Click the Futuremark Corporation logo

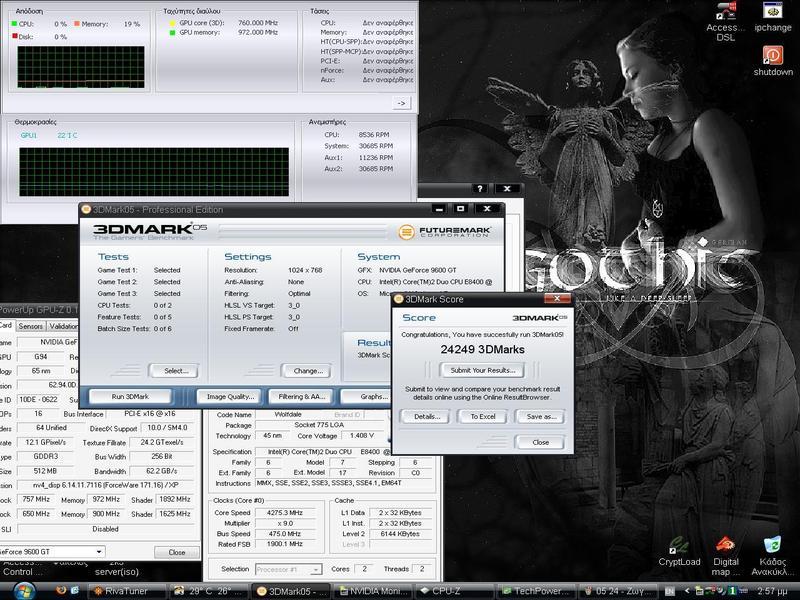[444, 232]
